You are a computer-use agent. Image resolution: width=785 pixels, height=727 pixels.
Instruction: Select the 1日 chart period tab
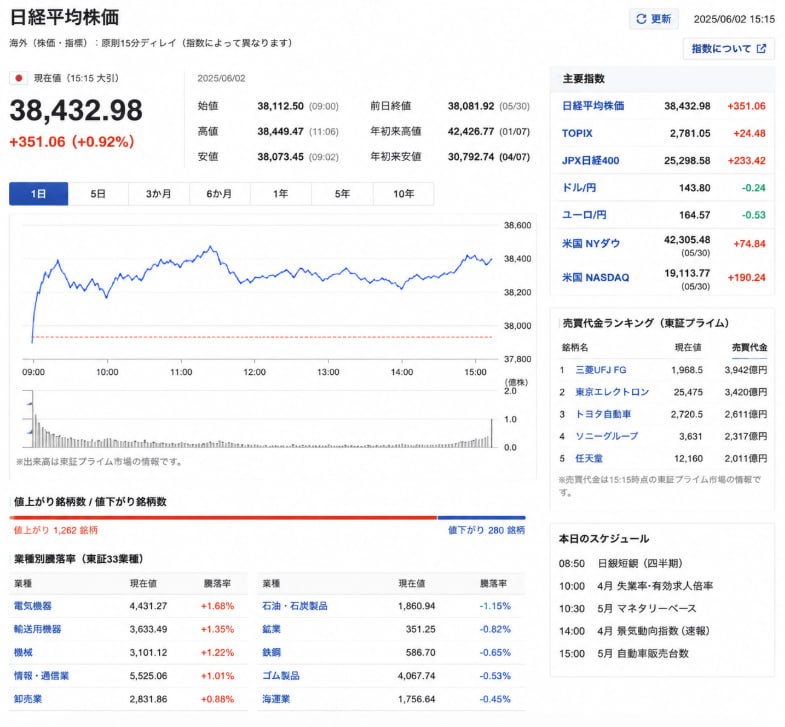(39, 194)
